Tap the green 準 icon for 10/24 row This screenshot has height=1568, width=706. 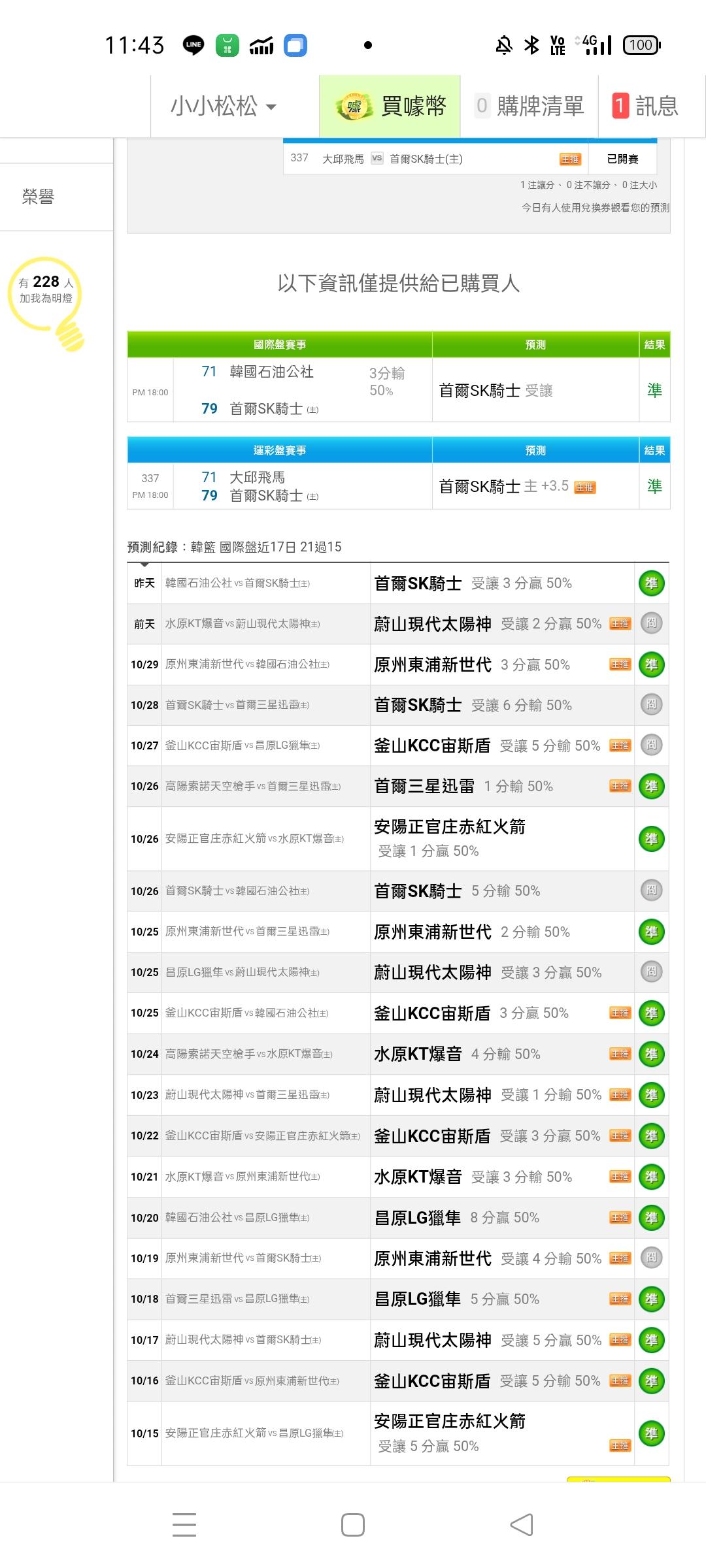[651, 1054]
